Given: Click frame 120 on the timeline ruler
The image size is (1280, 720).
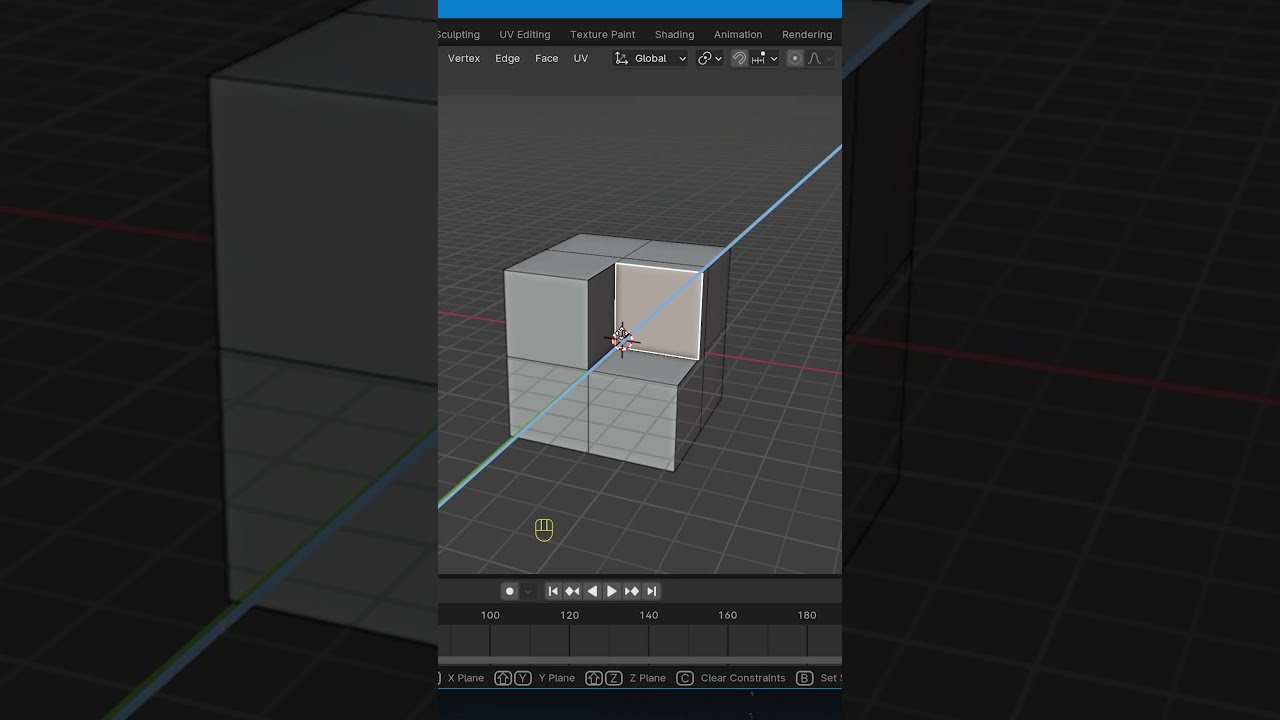Looking at the screenshot, I should 569,615.
